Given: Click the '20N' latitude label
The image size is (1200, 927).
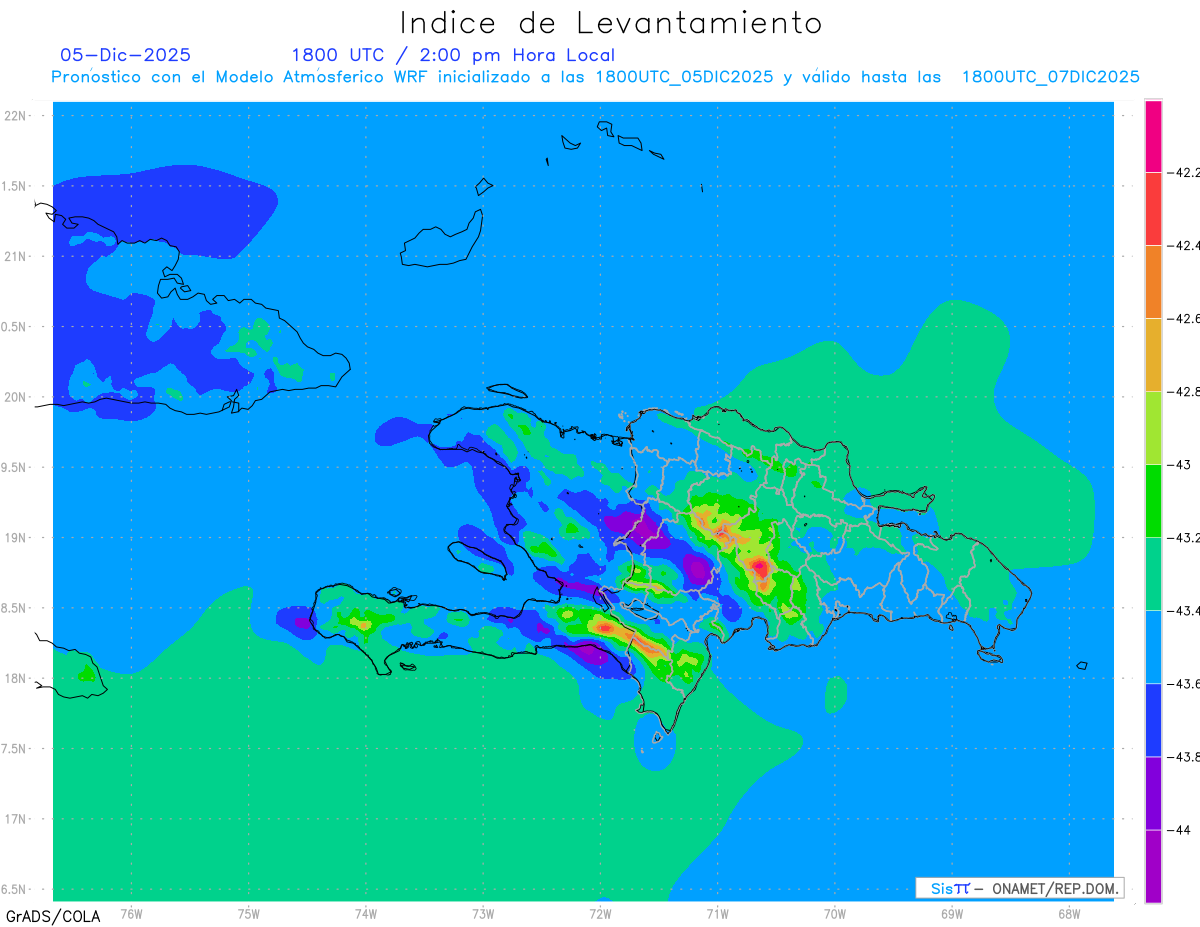Looking at the screenshot, I should (17, 397).
